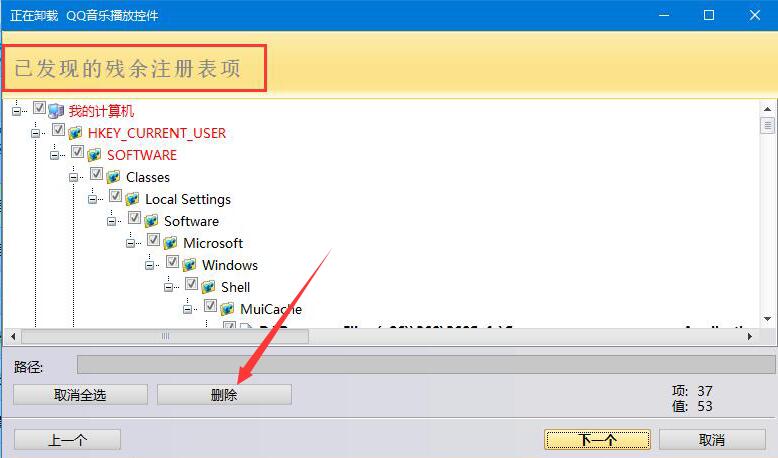Select the 我的计算机 tree label
Image resolution: width=778 pixels, height=458 pixels.
(101, 111)
